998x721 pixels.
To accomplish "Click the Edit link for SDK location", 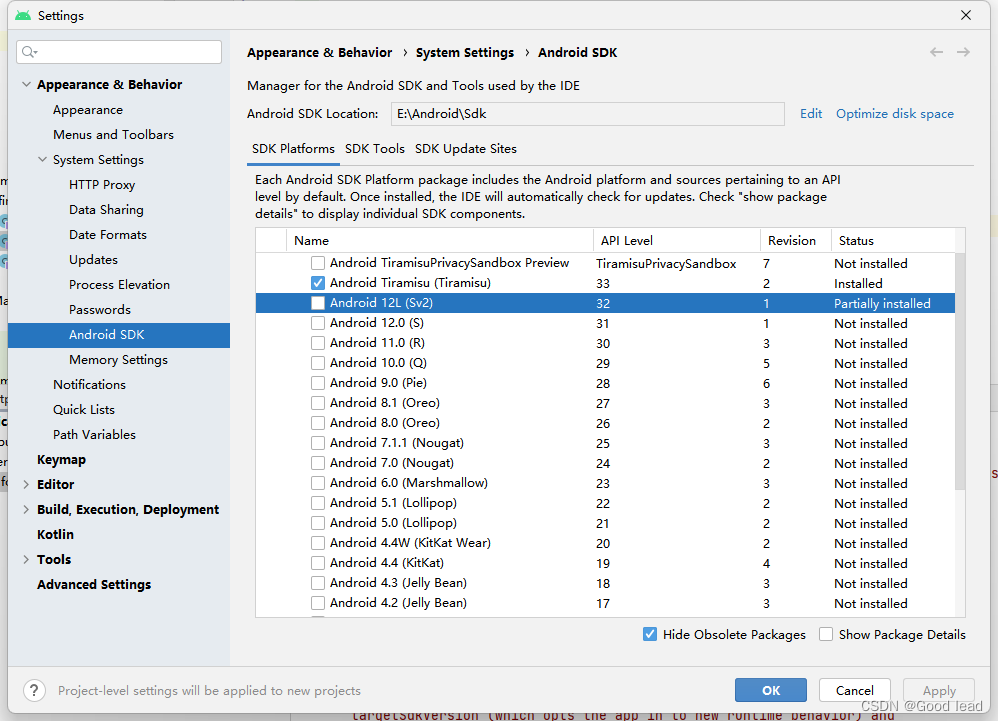I will 811,114.
